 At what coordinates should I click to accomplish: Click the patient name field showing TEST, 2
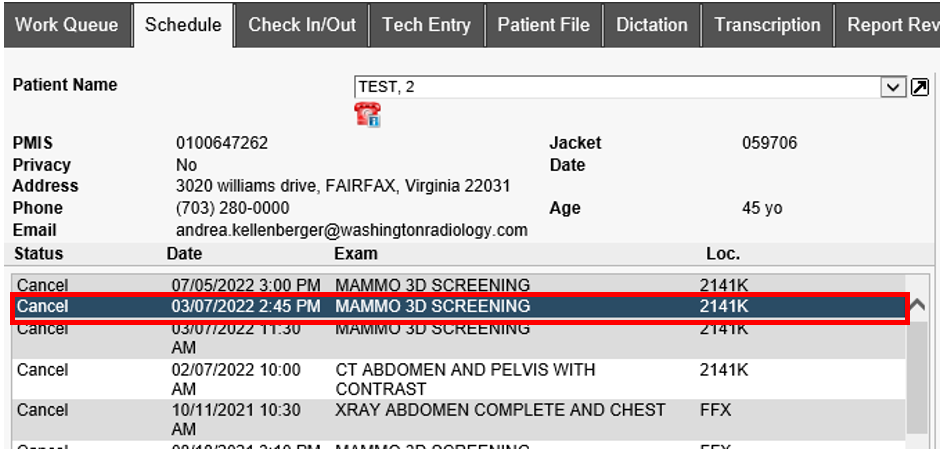(615, 88)
